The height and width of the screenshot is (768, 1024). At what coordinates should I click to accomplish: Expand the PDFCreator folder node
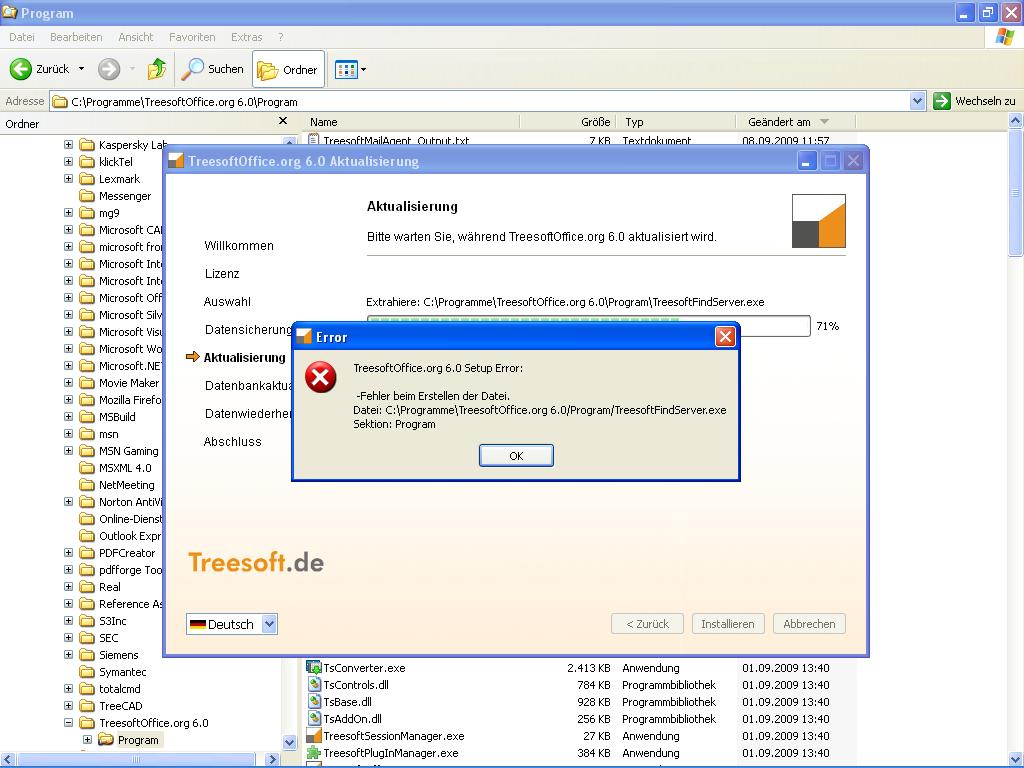pyautogui.click(x=69, y=552)
